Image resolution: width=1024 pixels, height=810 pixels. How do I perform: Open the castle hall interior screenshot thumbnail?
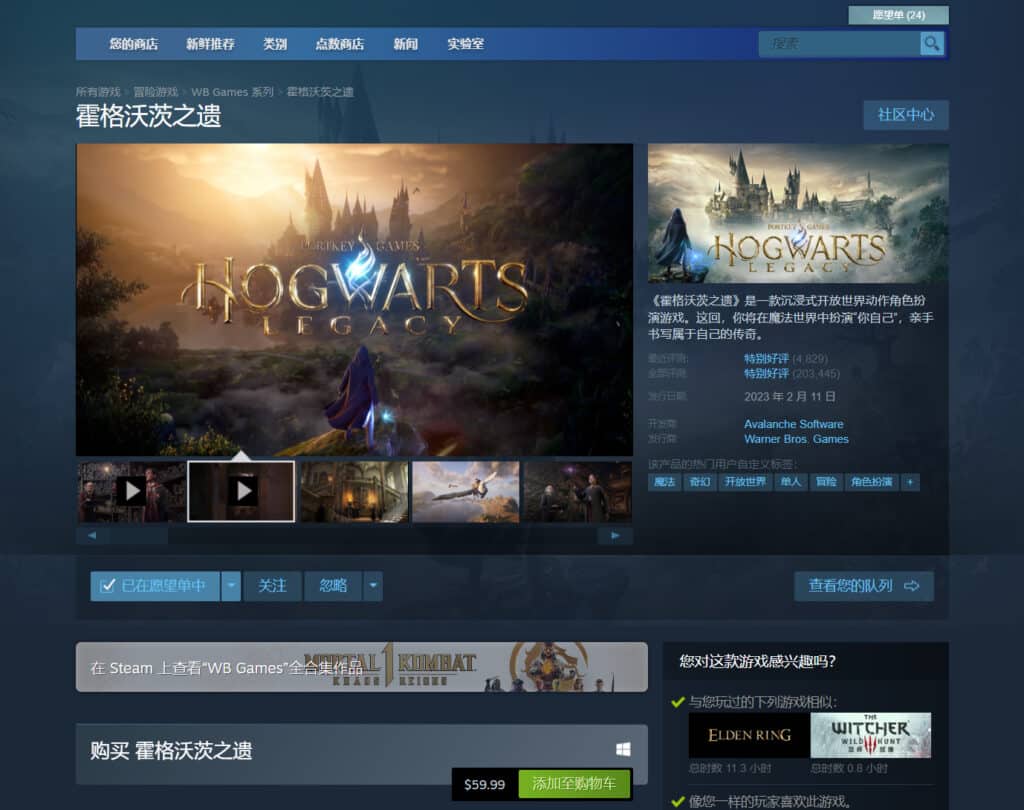click(354, 491)
